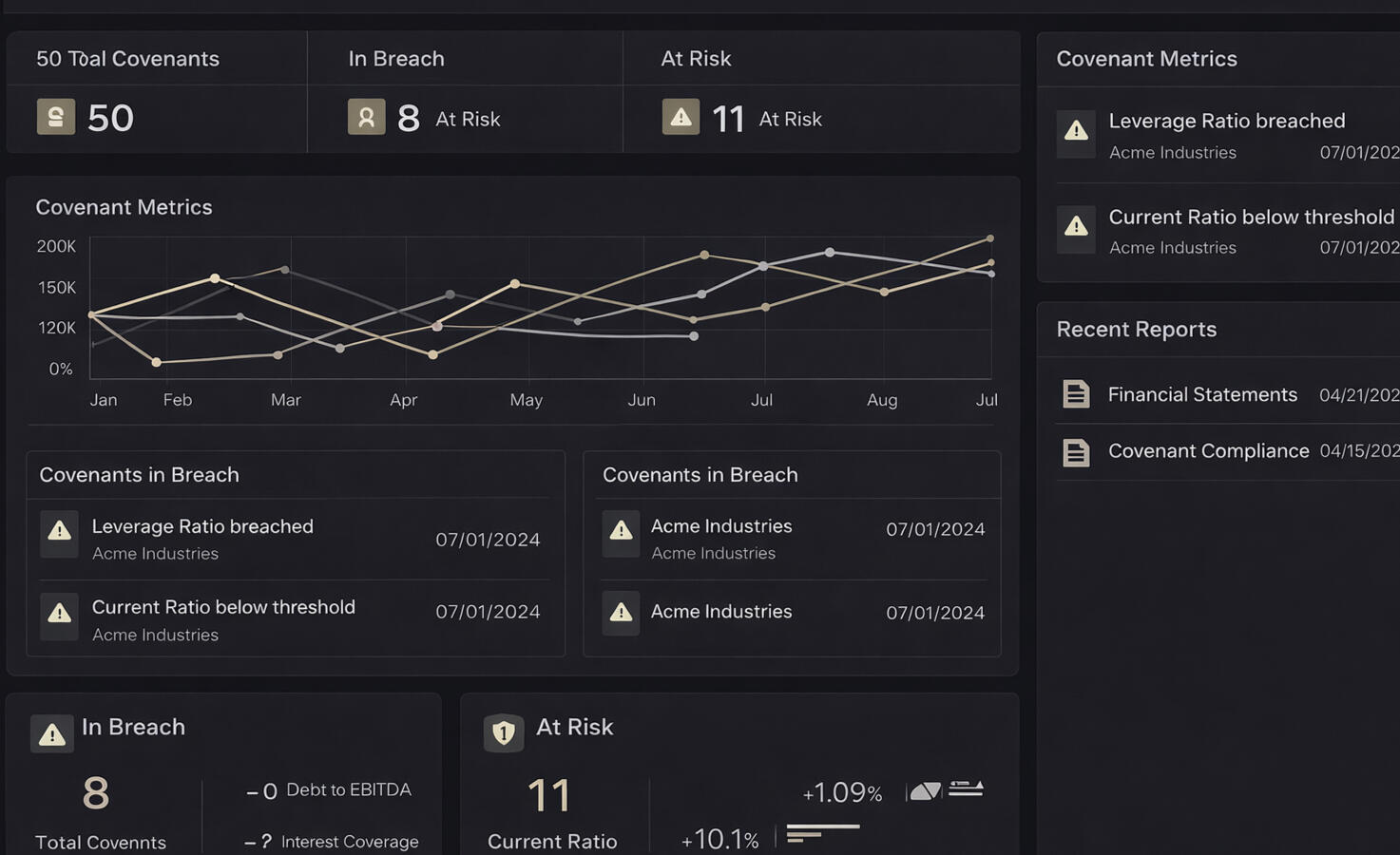Click the Financial Statements document icon

[1076, 393]
